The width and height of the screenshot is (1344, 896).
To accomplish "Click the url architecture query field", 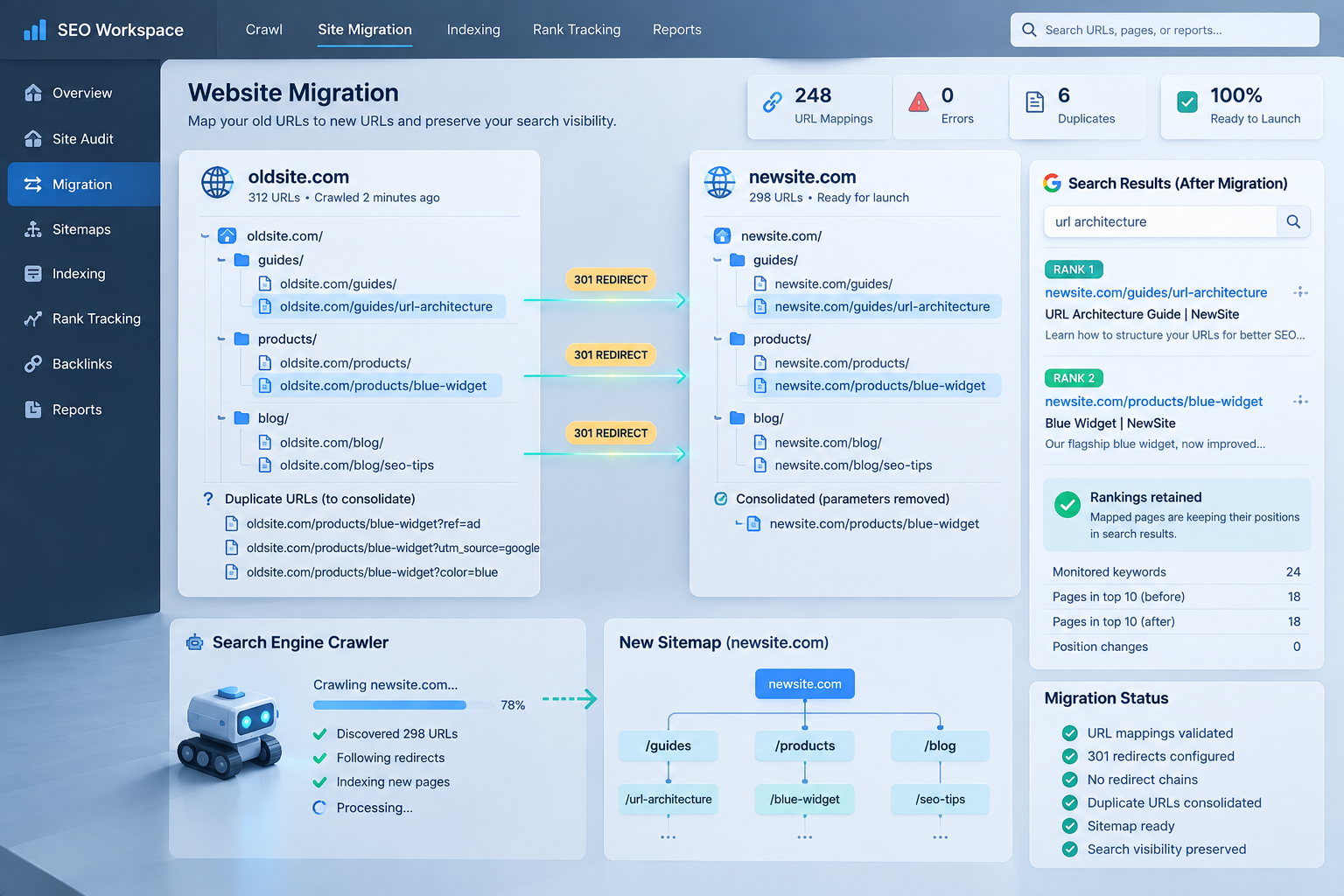I will [x=1160, y=222].
